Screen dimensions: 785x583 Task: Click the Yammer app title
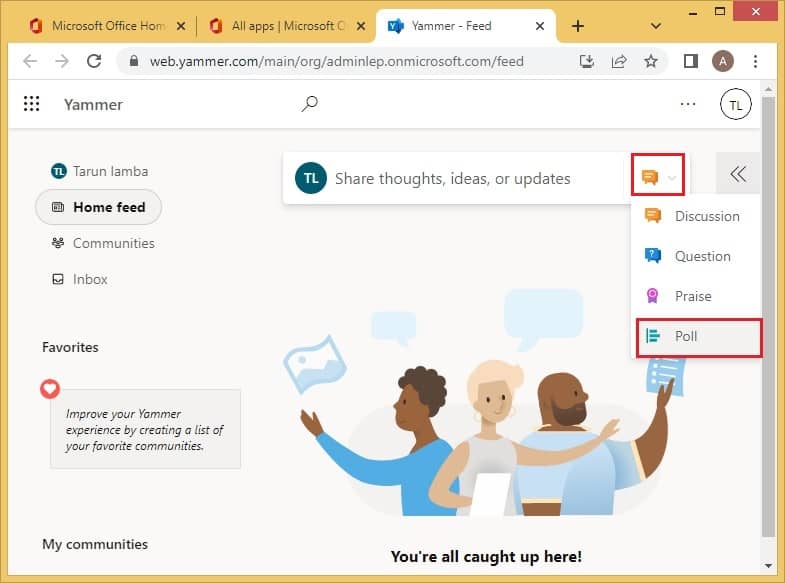pos(93,105)
